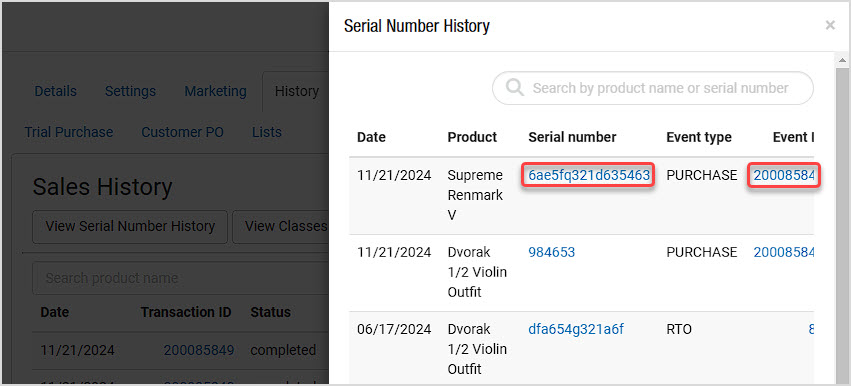The height and width of the screenshot is (386, 851).
Task: Close the Serial Number History dialog
Action: coord(830,25)
